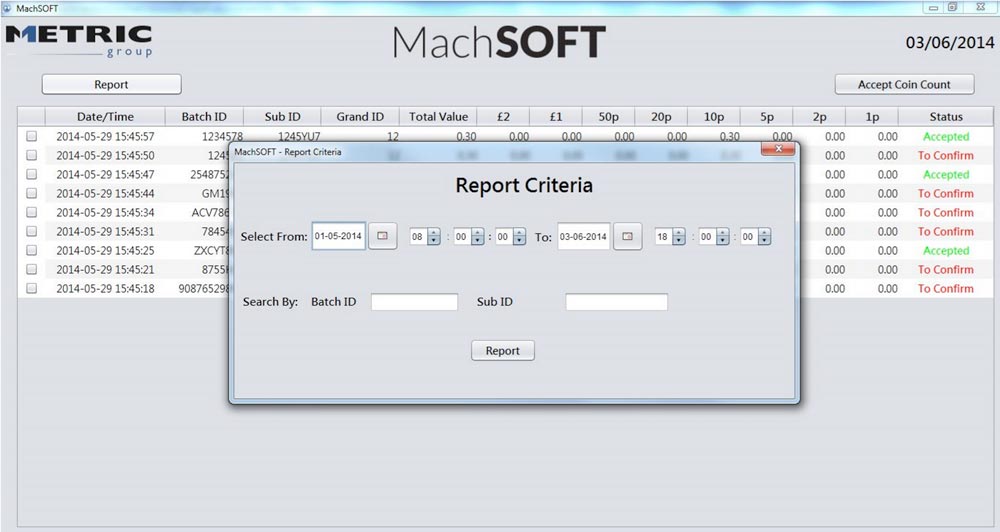Screen dimensions: 1000x532
Task: Select date cell 2014-05-29 15:45:34
Action: [x=105, y=212]
